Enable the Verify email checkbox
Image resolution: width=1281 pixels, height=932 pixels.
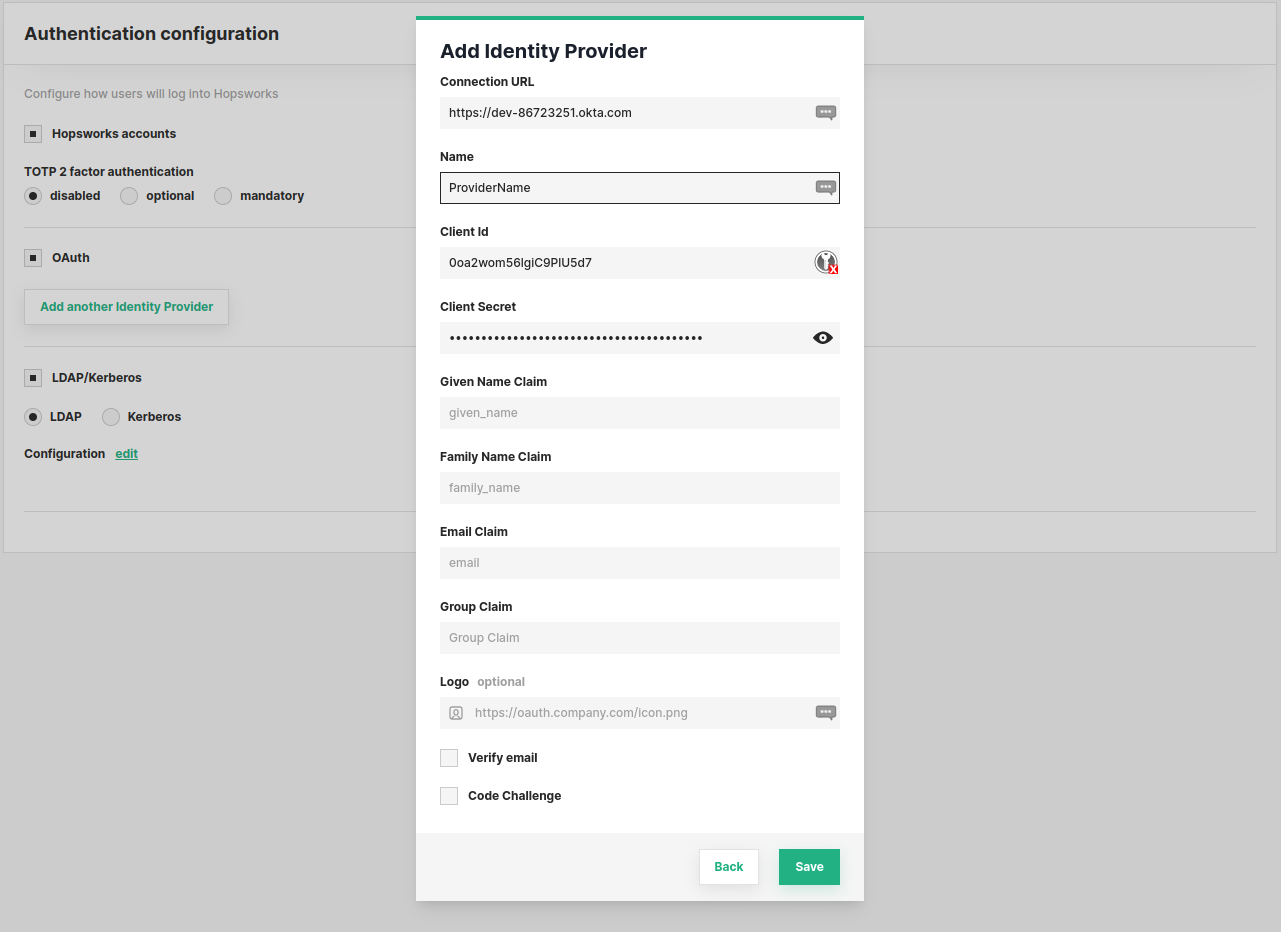pos(448,757)
